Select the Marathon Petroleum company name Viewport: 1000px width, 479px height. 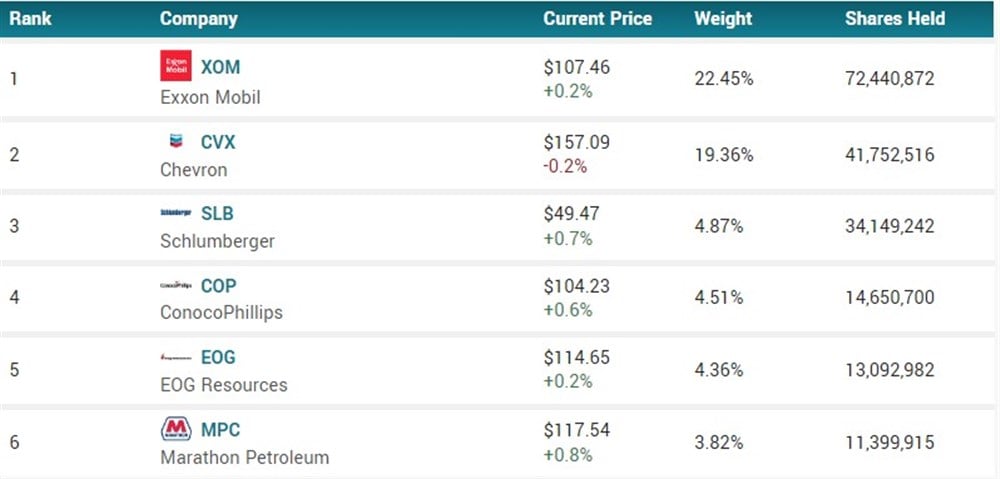coord(244,458)
